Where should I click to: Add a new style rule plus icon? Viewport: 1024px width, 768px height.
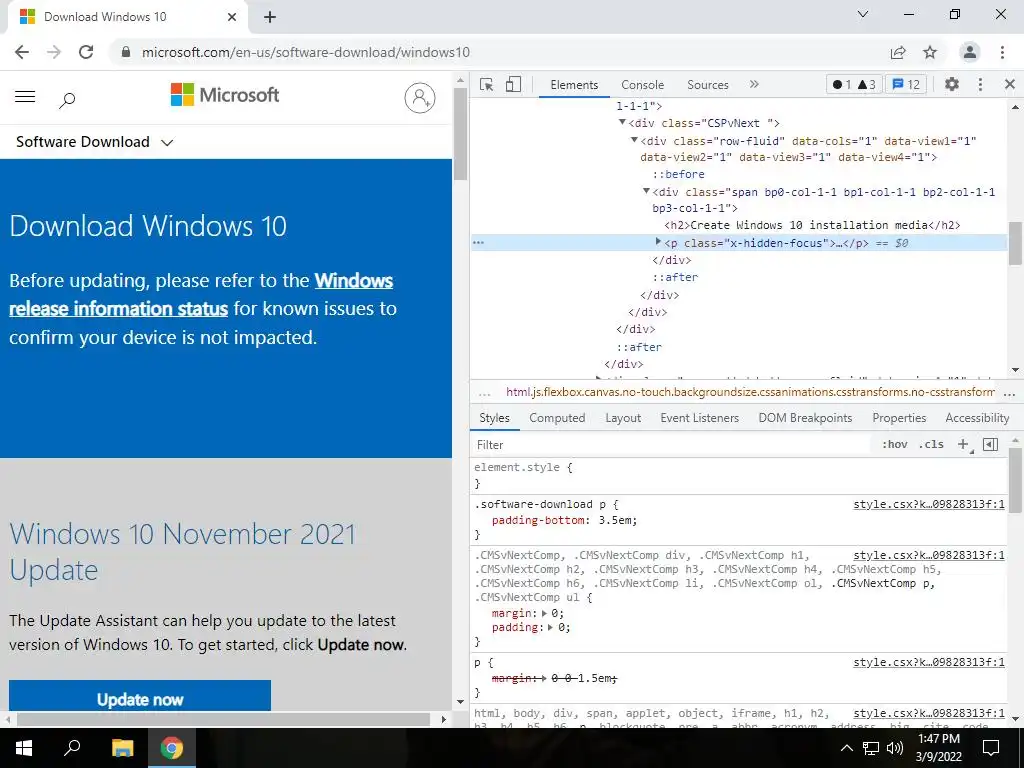click(963, 445)
